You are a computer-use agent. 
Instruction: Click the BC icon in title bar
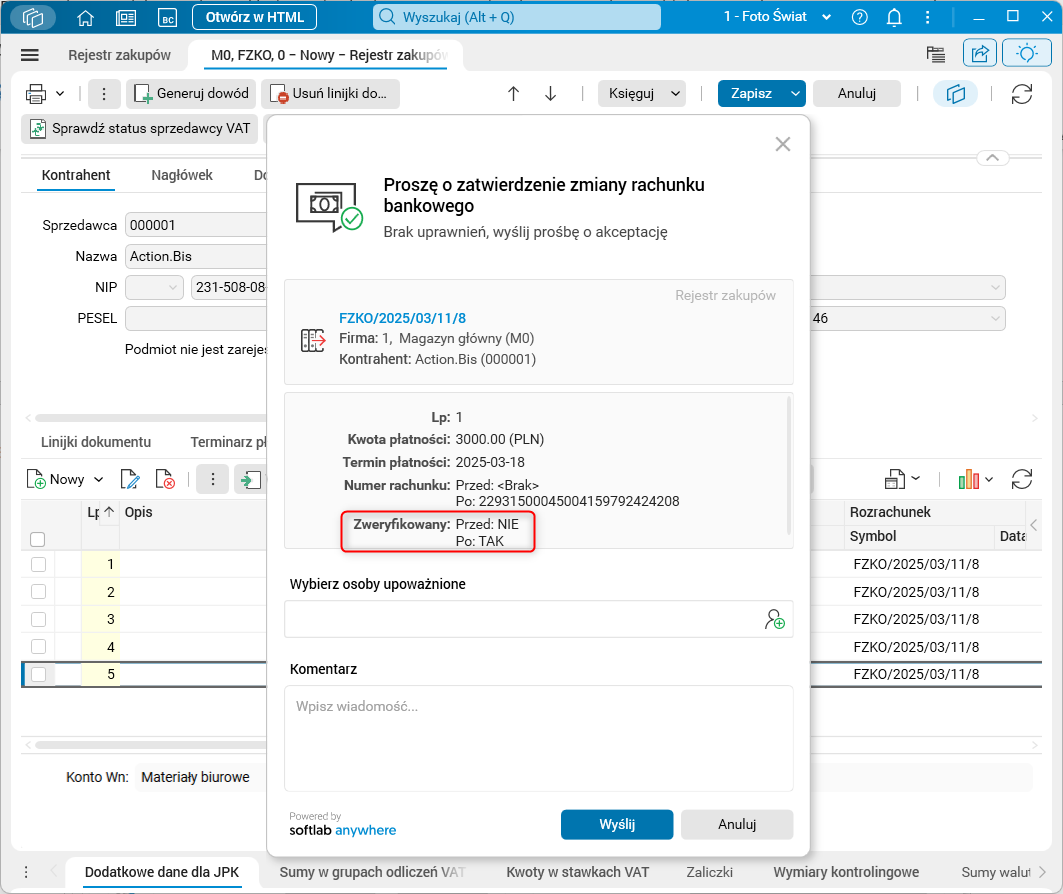point(167,18)
